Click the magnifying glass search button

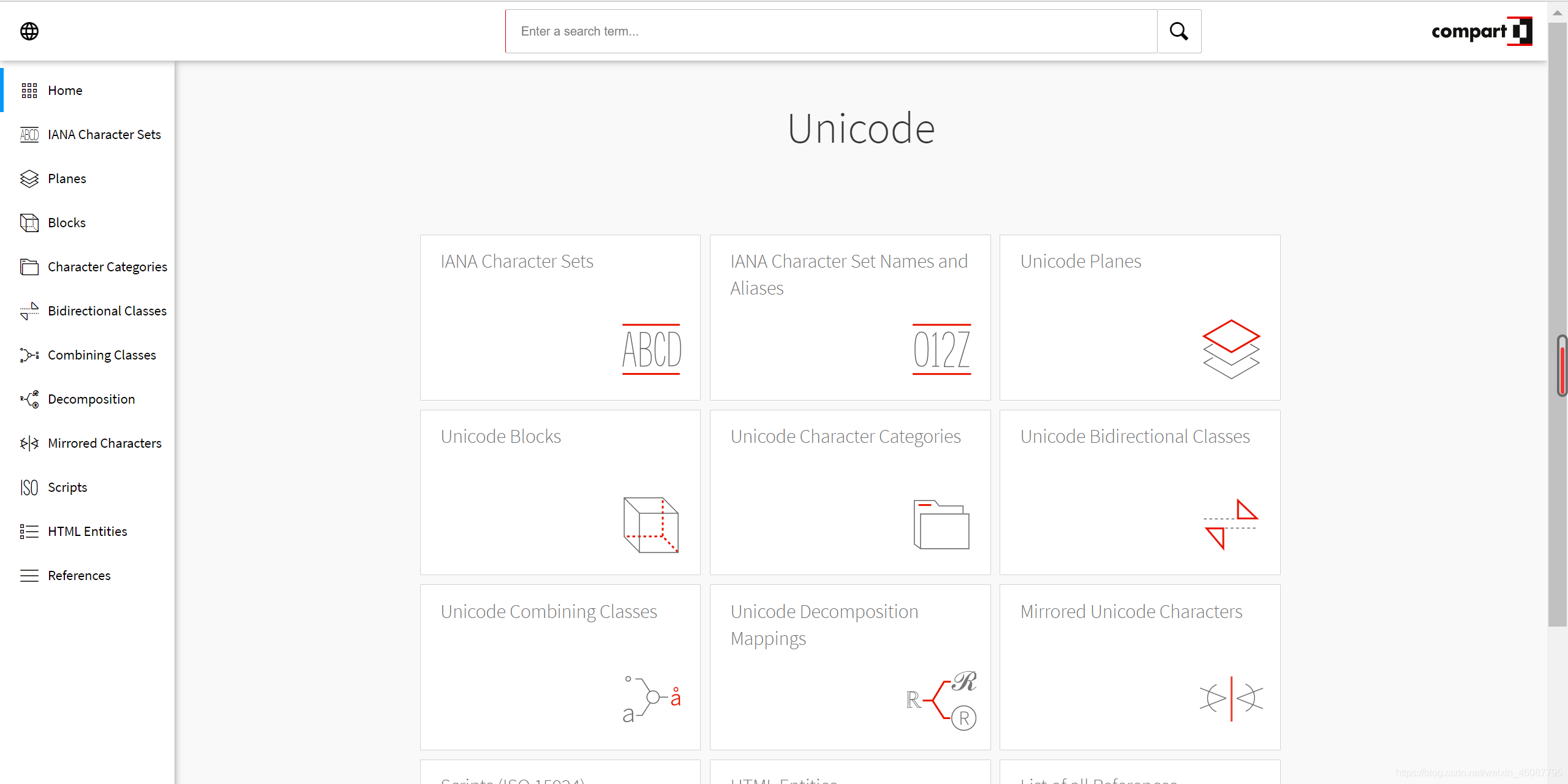[1178, 31]
